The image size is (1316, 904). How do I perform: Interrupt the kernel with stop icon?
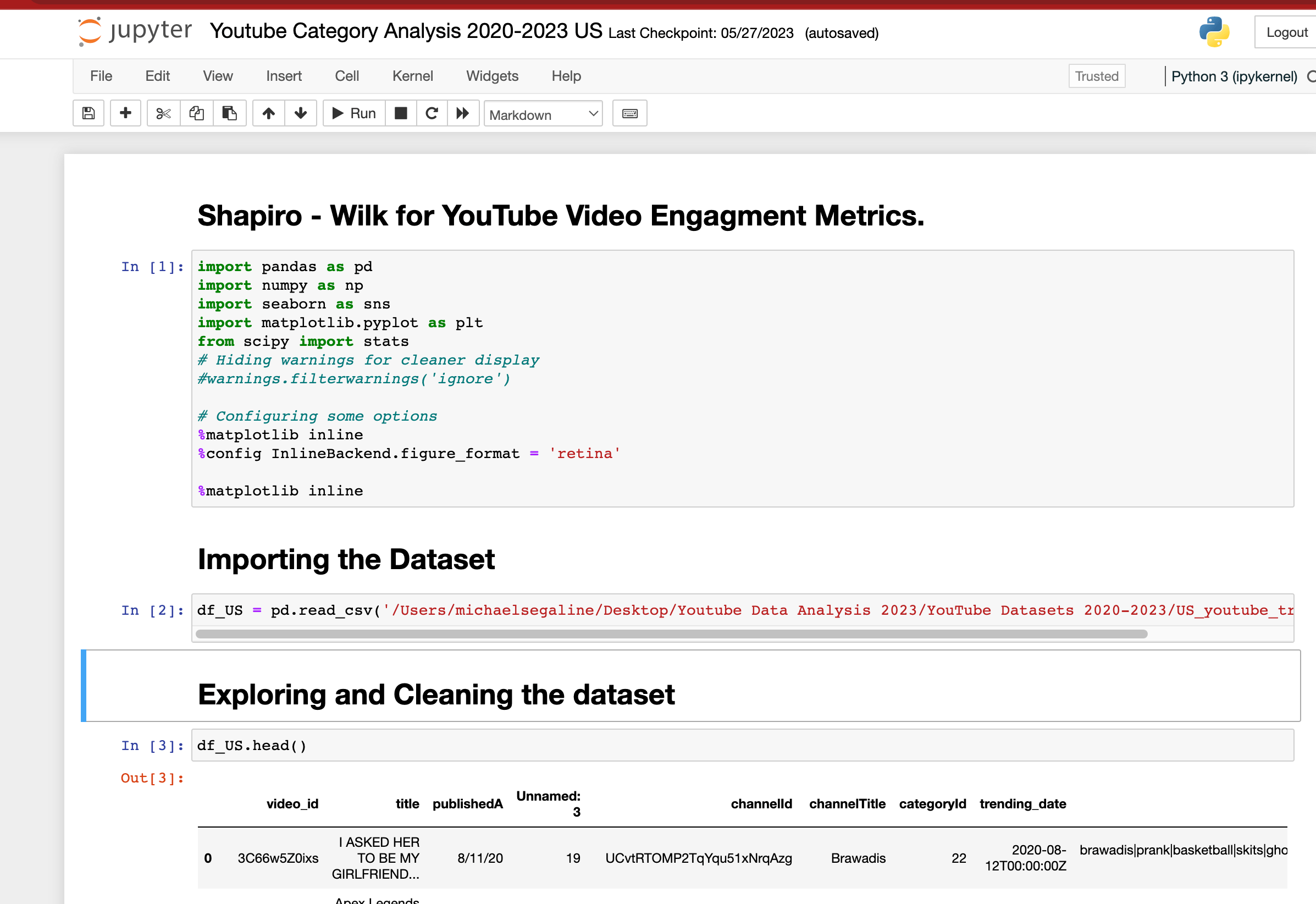tap(401, 113)
